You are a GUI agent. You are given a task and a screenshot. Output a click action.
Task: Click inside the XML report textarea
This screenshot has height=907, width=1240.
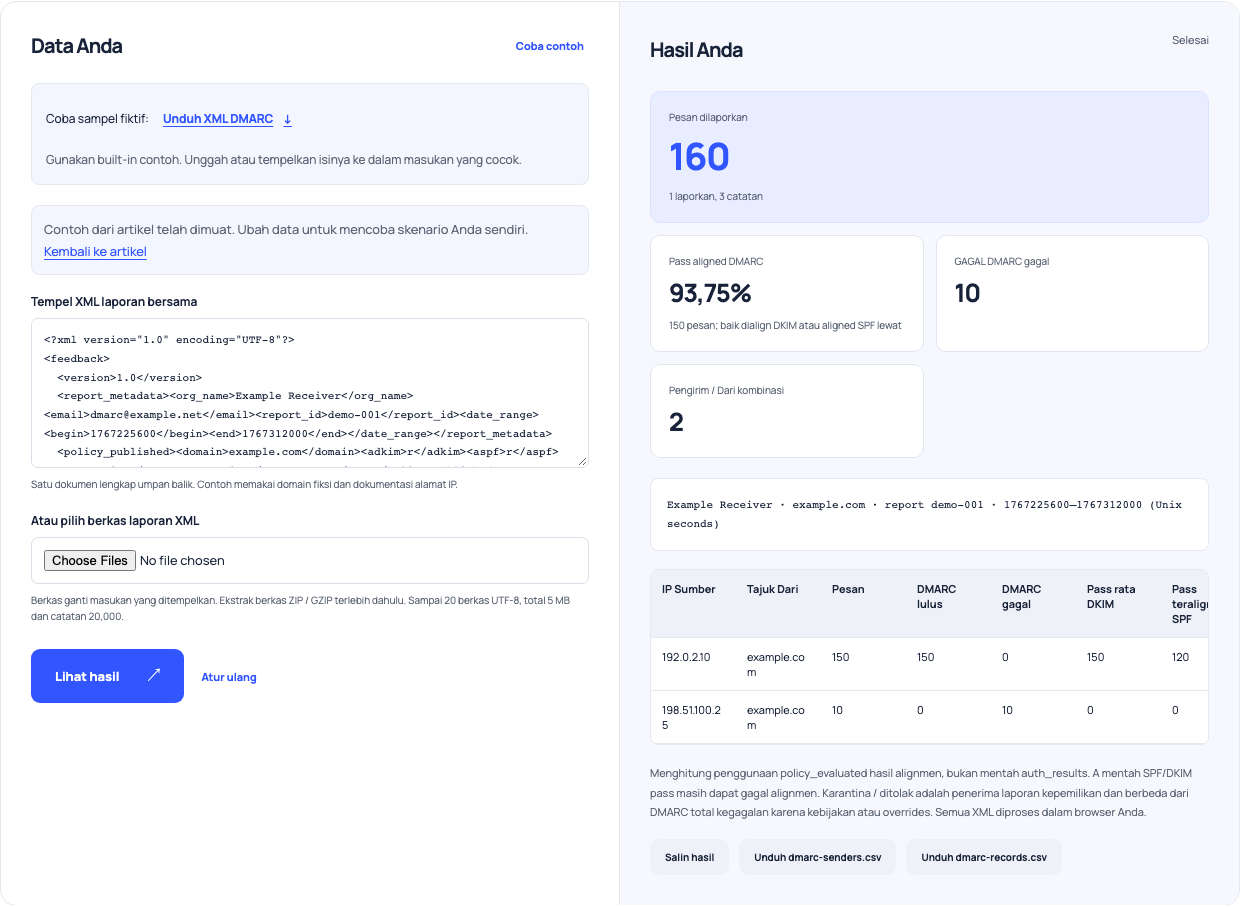click(x=310, y=392)
